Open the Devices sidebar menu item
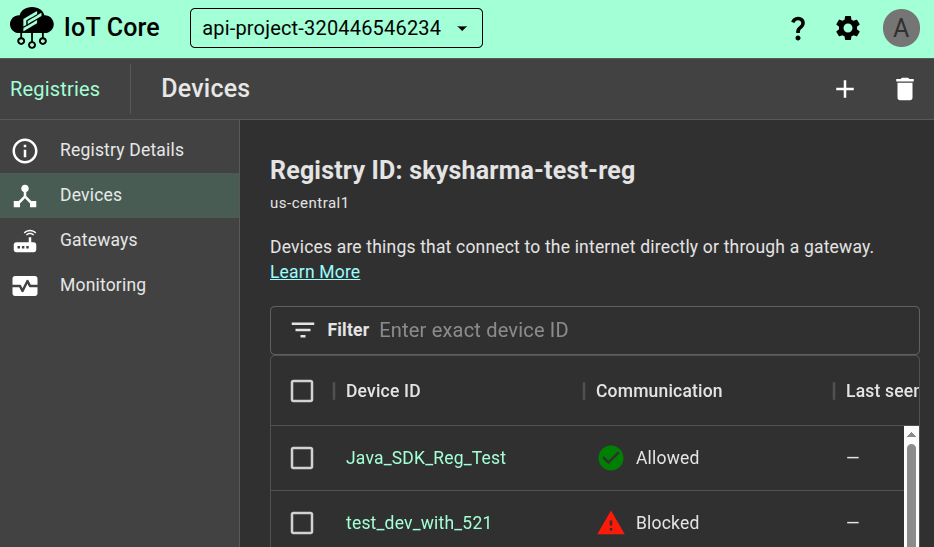 90,195
